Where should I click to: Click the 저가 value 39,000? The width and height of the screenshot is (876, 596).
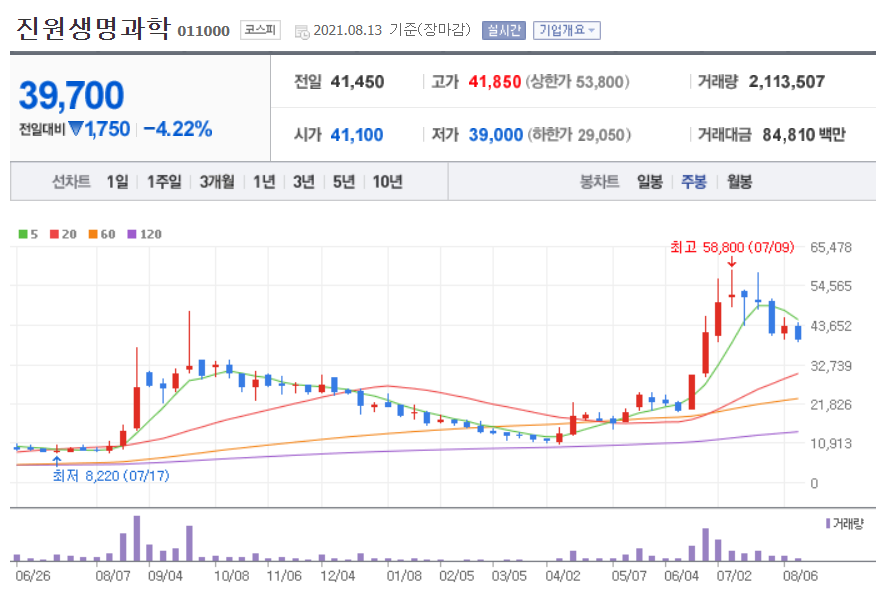(496, 135)
